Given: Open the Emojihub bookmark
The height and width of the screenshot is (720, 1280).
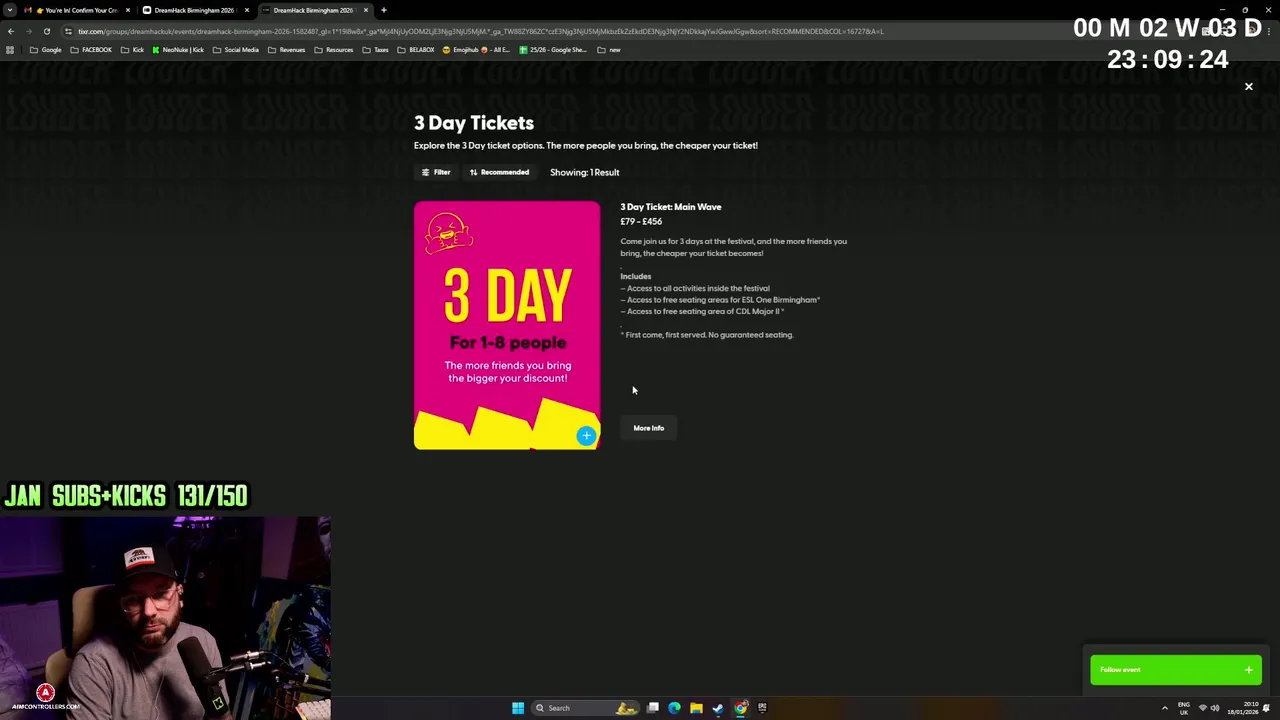Looking at the screenshot, I should point(476,50).
